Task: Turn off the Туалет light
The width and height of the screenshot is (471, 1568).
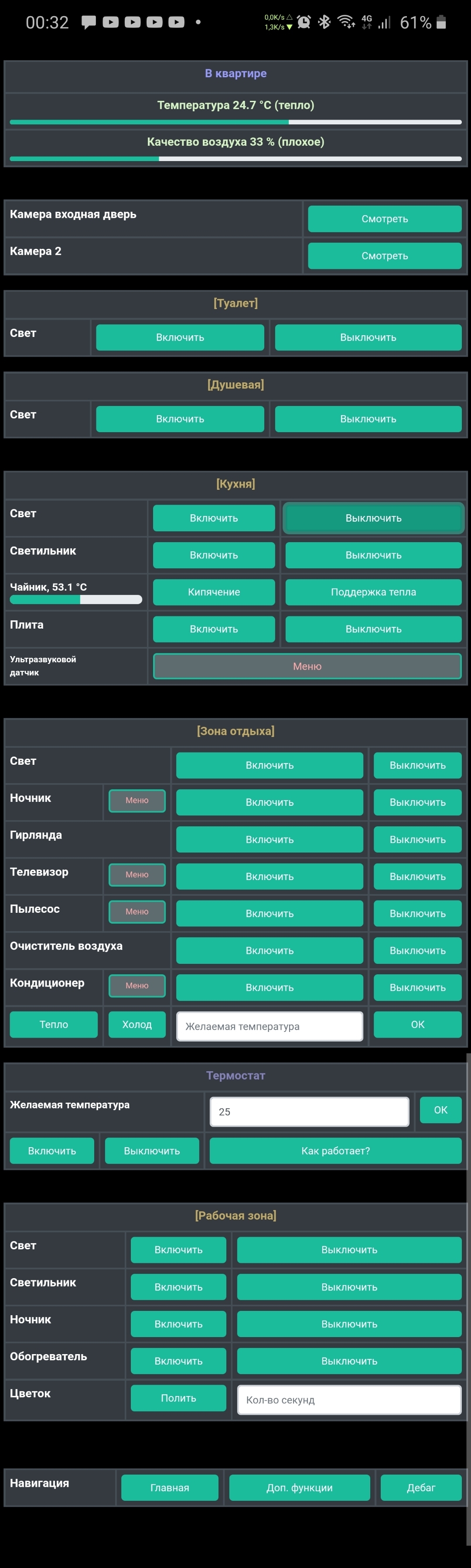Action: (x=368, y=337)
